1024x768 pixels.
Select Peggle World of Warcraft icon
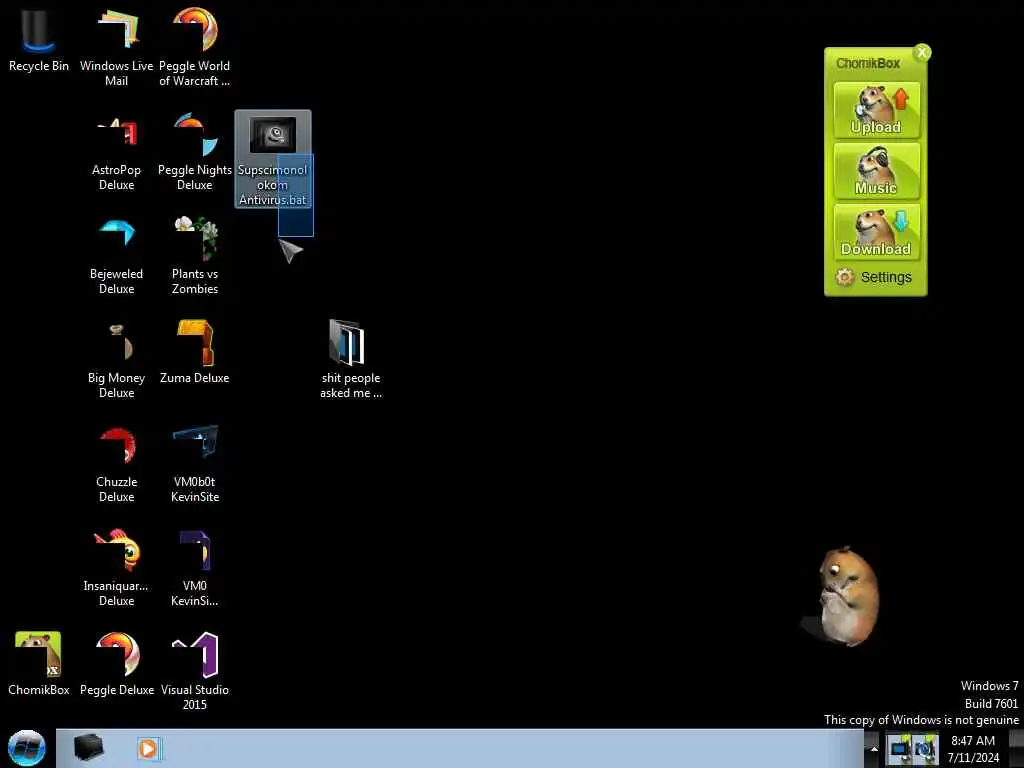195,46
